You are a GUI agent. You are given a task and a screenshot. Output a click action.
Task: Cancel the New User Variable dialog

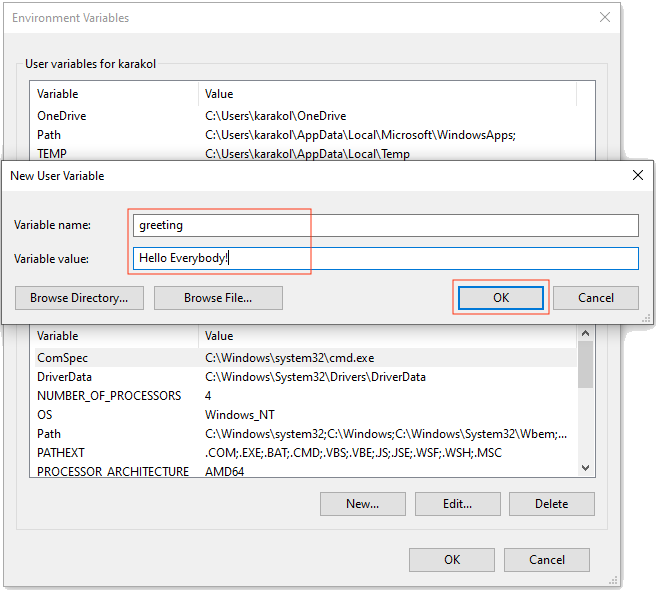click(x=596, y=298)
